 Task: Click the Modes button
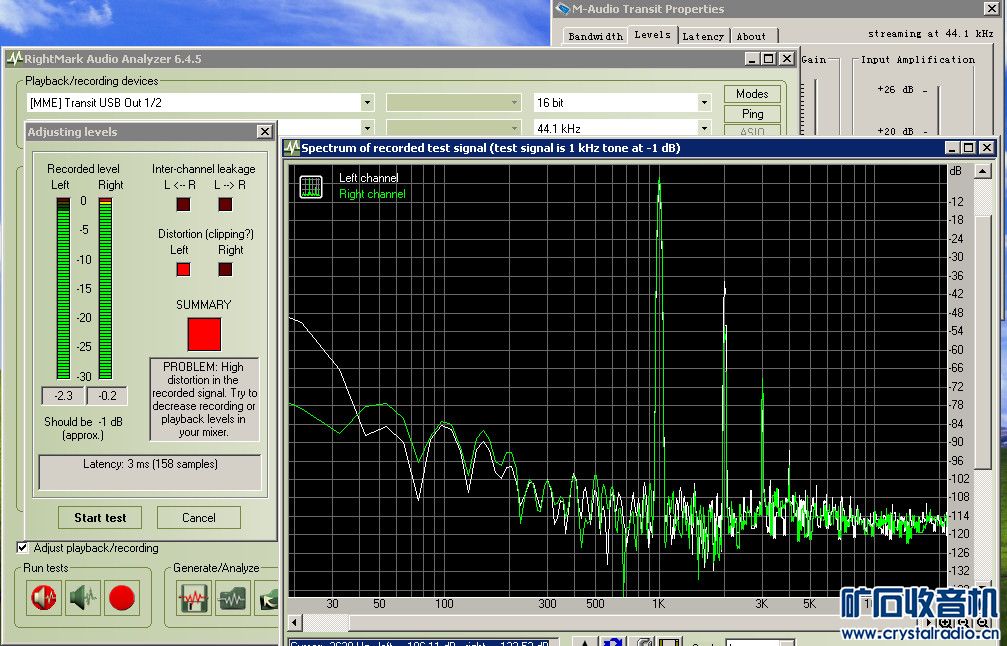[752, 94]
